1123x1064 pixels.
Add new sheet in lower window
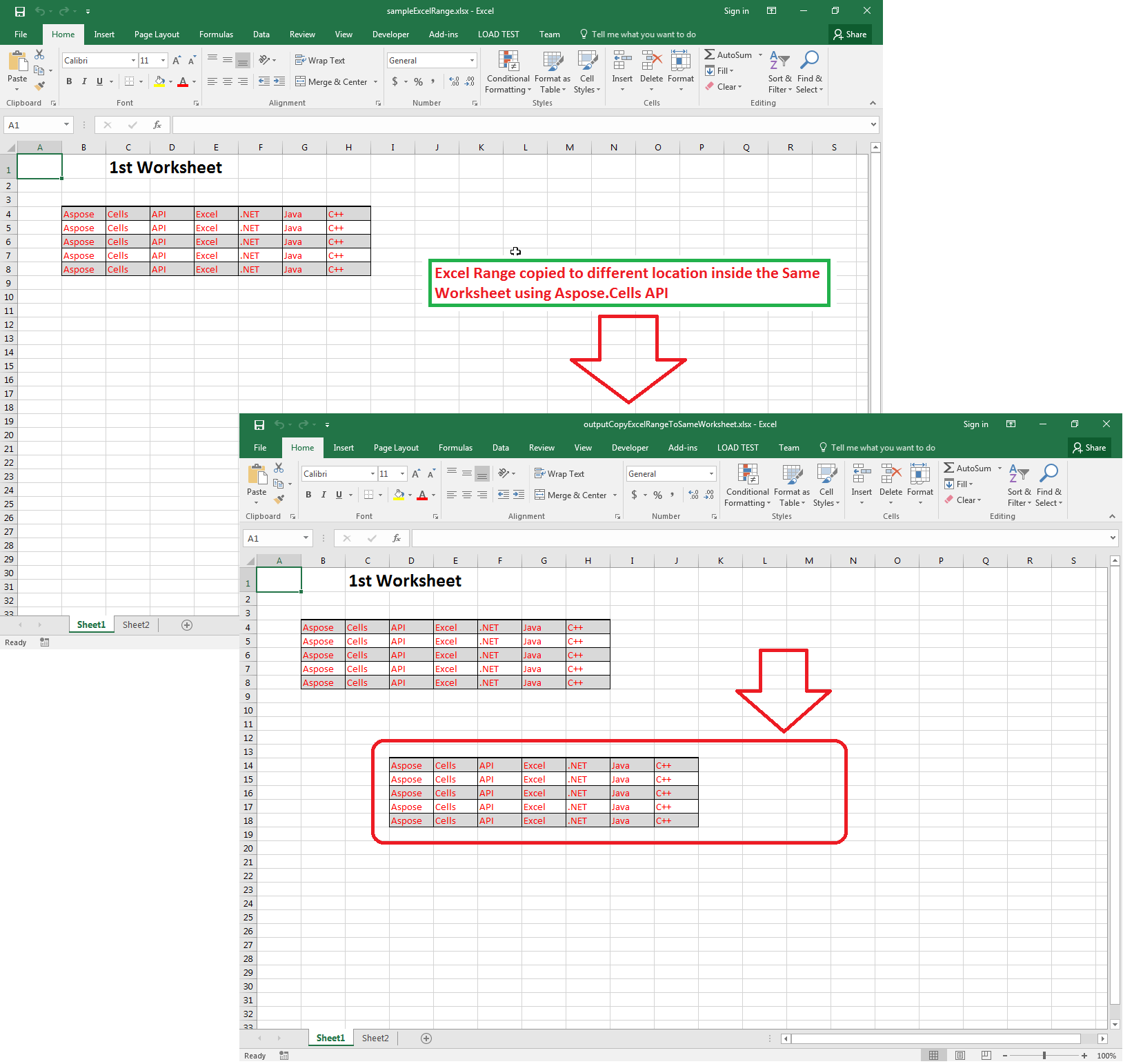coord(426,1038)
